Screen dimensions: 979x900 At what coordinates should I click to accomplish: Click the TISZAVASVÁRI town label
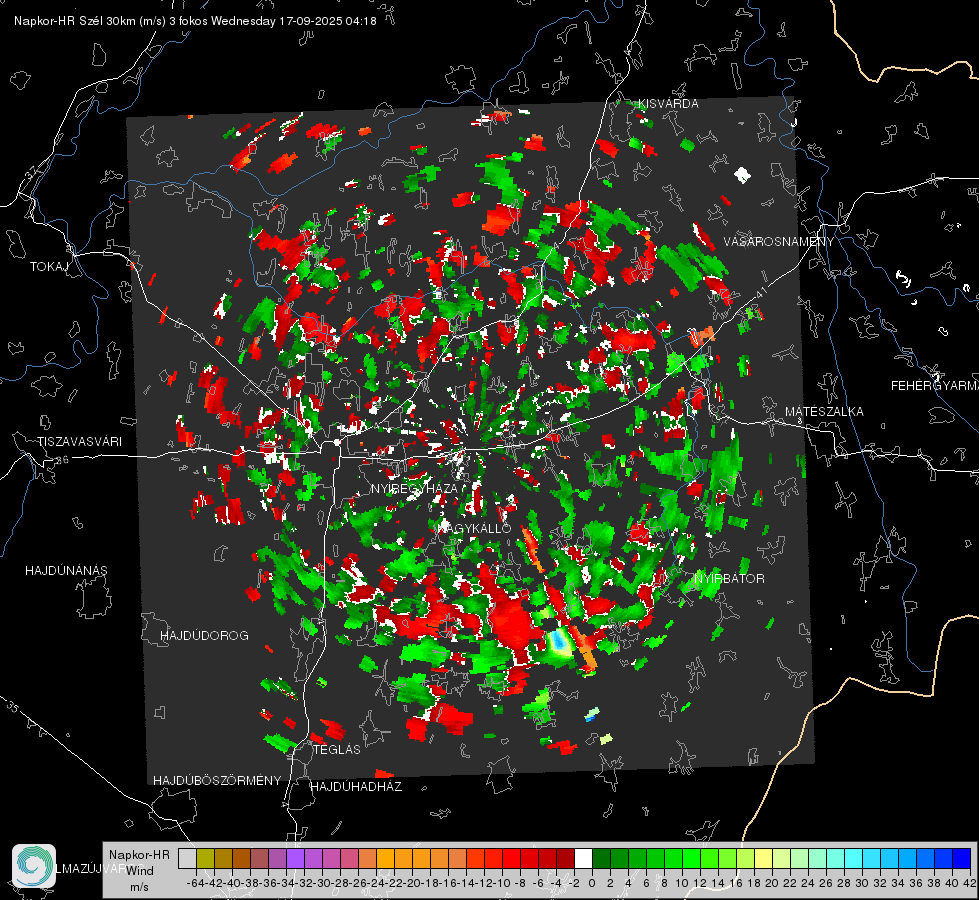79,442
